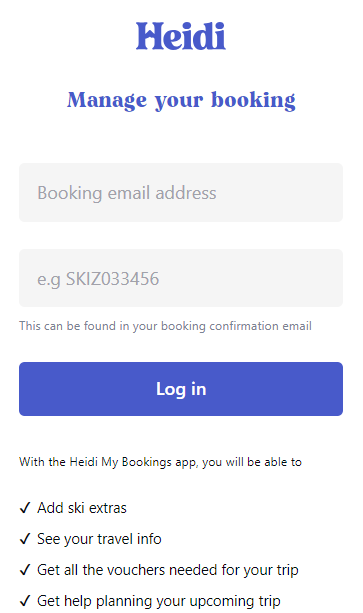Select the Manage your booking heading
Viewport: 363px width, 613px height.
(x=181, y=100)
